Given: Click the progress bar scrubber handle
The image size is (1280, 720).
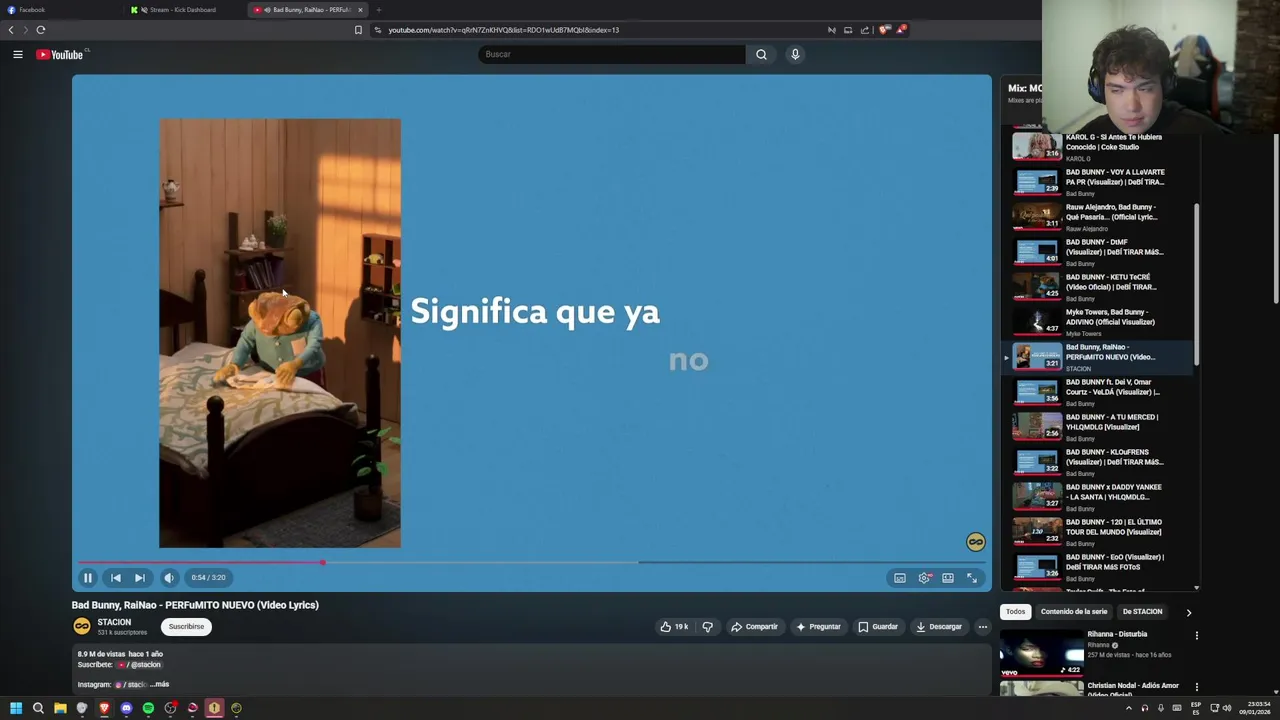Looking at the screenshot, I should click(322, 562).
